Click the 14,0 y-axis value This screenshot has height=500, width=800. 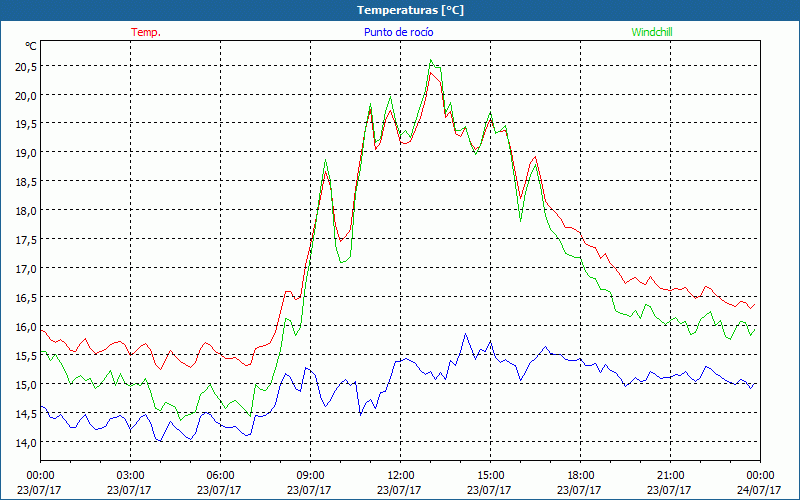pos(26,443)
